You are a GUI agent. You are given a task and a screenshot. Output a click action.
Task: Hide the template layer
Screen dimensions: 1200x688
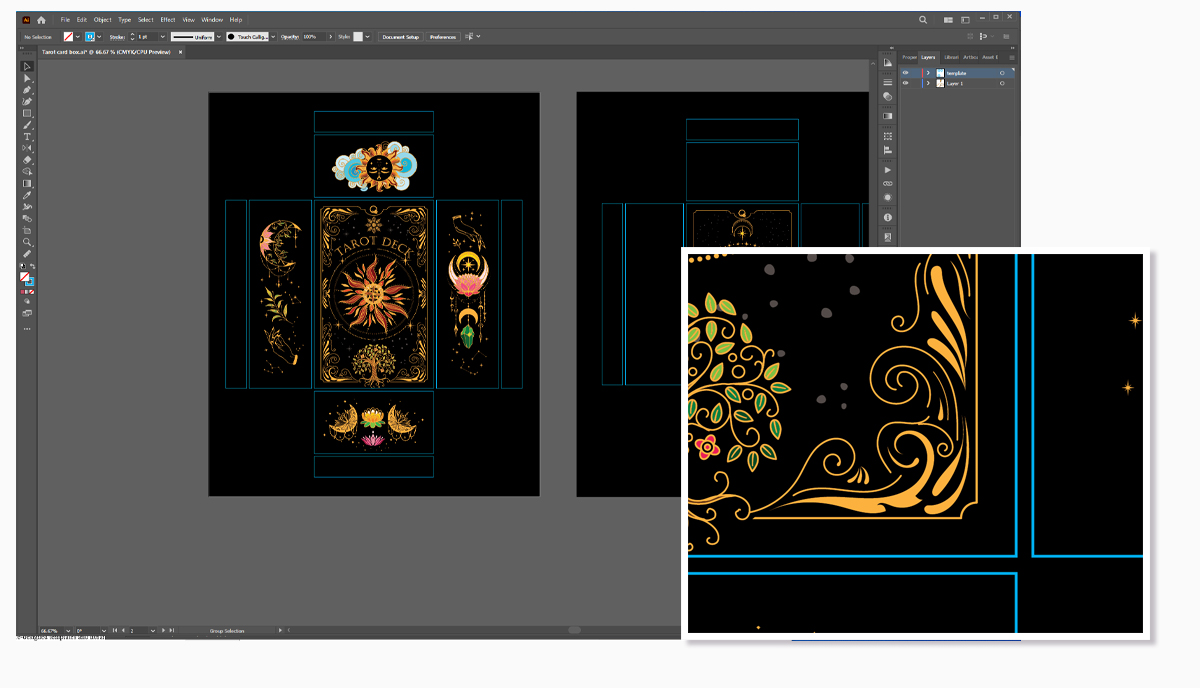coord(906,73)
